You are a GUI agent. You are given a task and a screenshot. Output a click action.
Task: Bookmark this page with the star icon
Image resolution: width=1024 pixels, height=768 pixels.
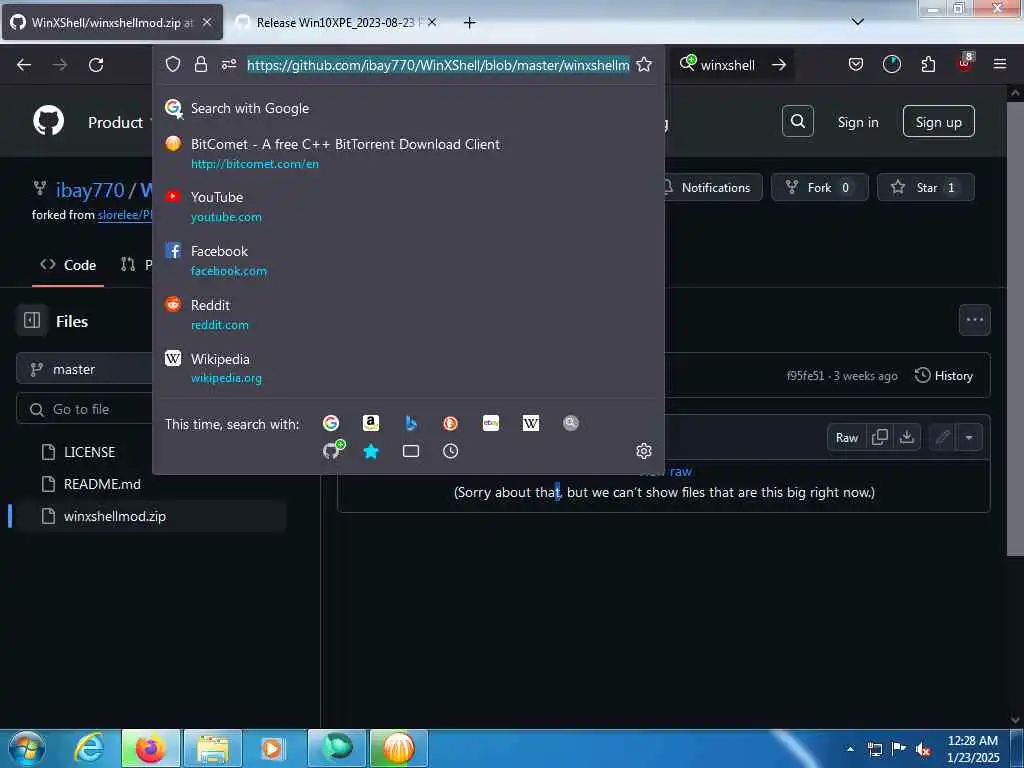[644, 64]
